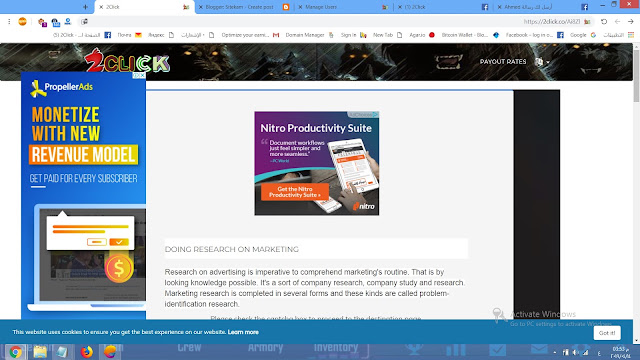Go back using the left arrow
This screenshot has height=360, width=640.
click(617, 22)
